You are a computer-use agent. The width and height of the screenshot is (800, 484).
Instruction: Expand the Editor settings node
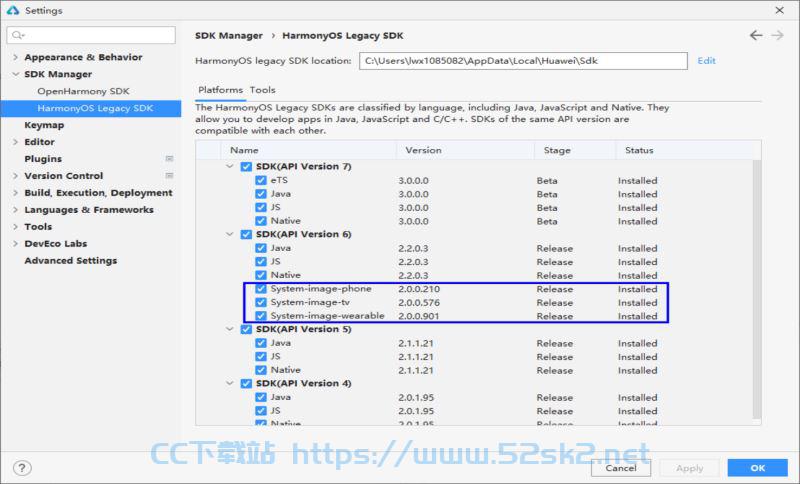(15, 142)
